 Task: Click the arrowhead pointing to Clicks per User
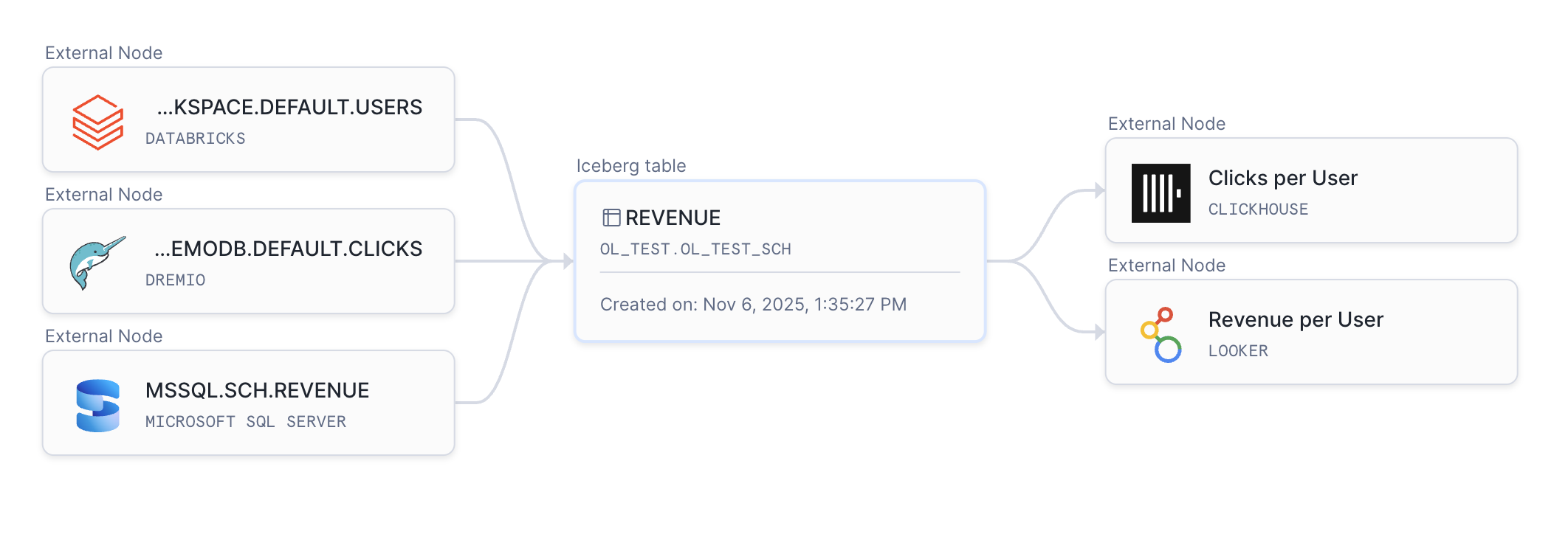point(1099,191)
